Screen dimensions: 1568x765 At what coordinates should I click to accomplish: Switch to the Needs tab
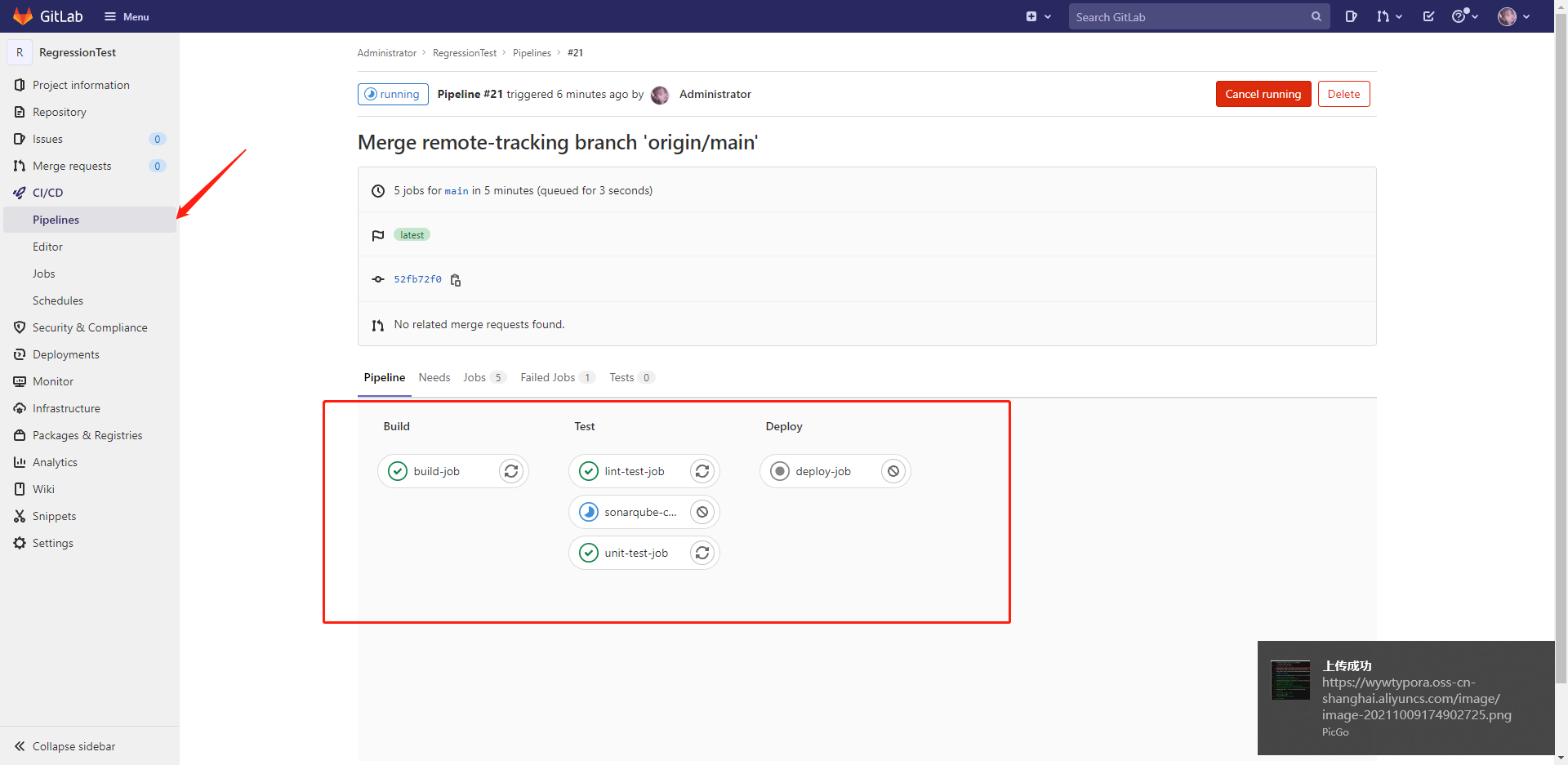(434, 377)
